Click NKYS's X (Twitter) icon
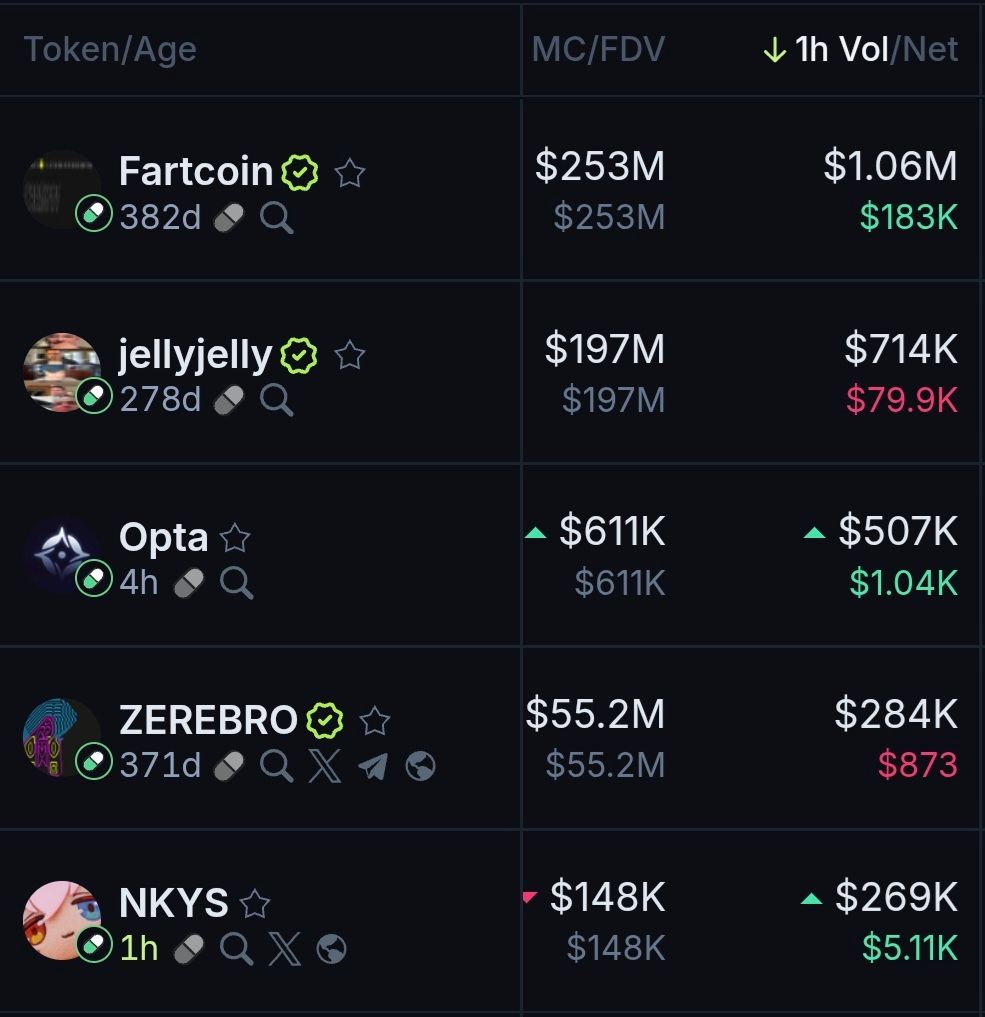This screenshot has height=1017, width=985. (284, 948)
